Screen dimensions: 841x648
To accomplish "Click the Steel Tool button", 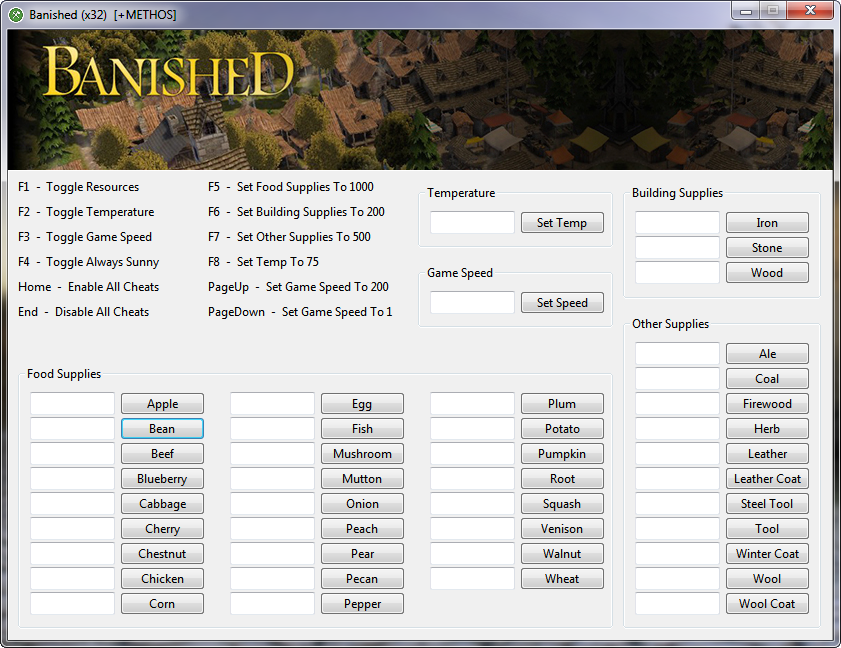I will [x=767, y=504].
